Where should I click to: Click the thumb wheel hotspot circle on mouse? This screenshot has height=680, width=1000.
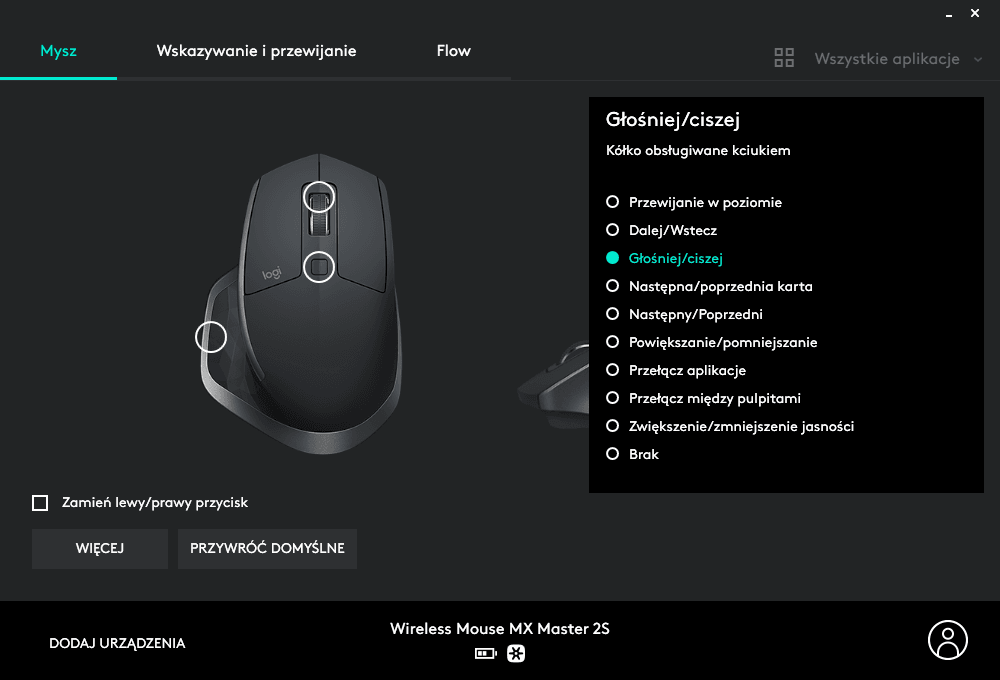(211, 337)
